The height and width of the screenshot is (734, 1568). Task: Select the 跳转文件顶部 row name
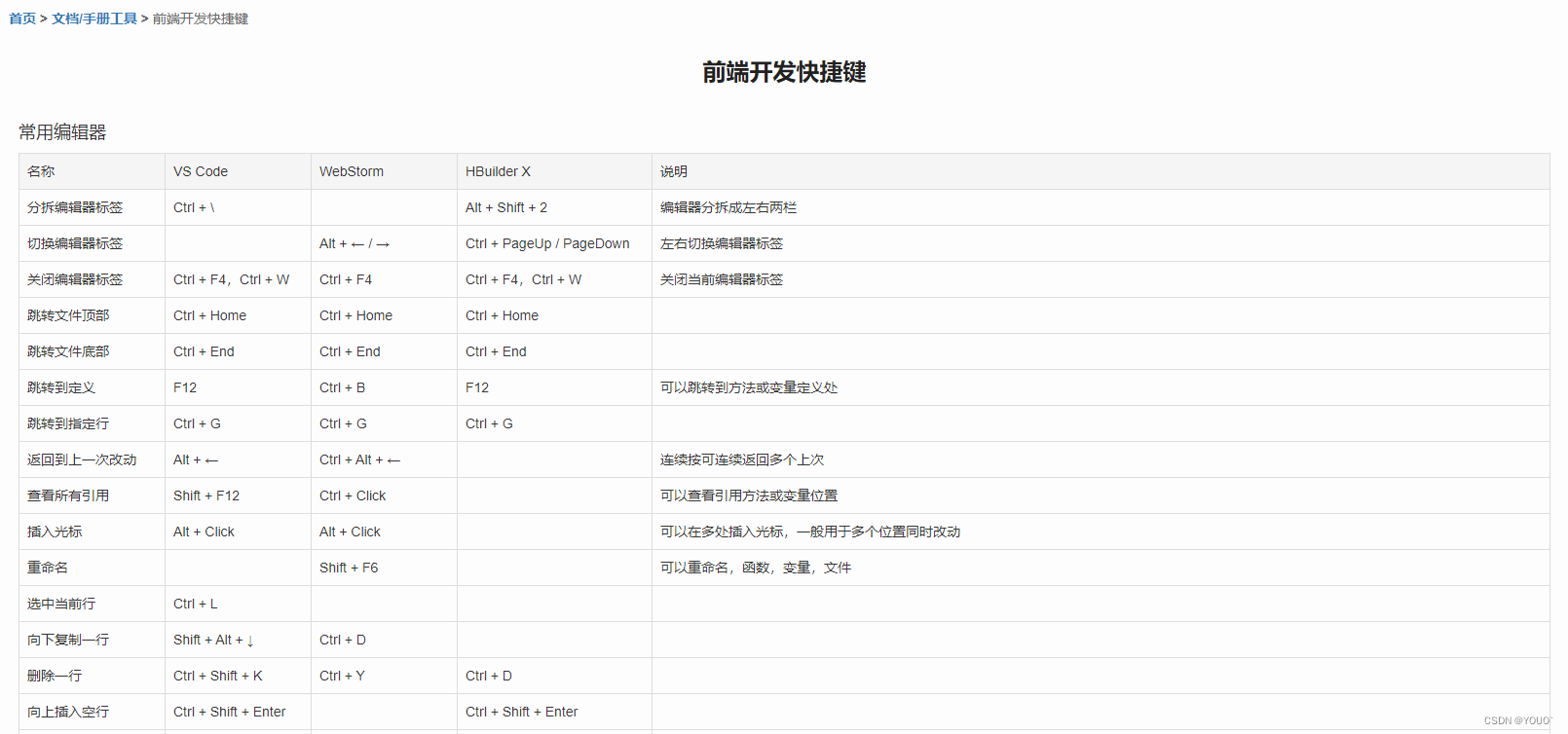68,315
